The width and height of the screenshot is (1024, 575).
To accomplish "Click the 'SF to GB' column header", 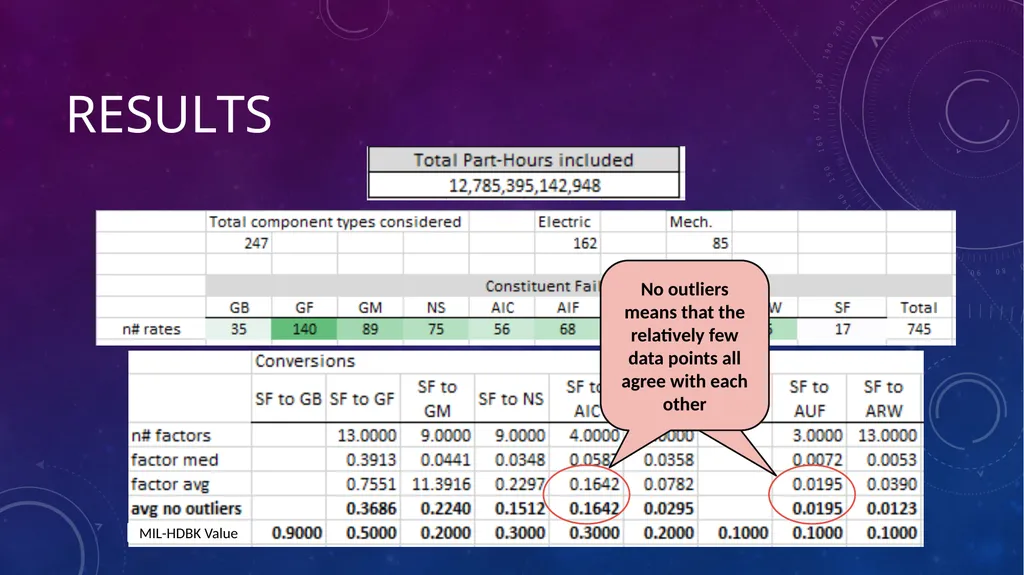I will pyautogui.click(x=288, y=399).
